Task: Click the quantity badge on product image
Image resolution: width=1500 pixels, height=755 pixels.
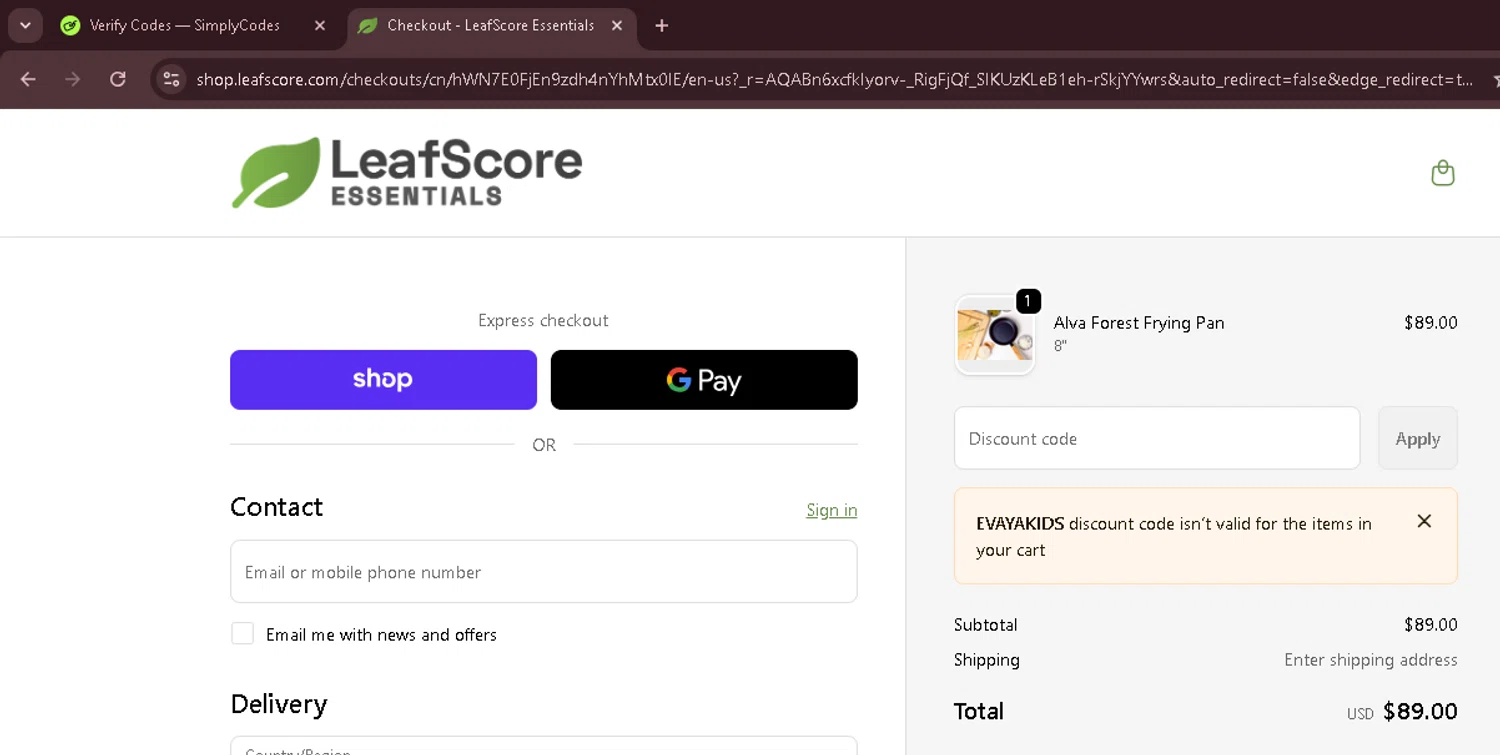Action: click(x=1028, y=300)
